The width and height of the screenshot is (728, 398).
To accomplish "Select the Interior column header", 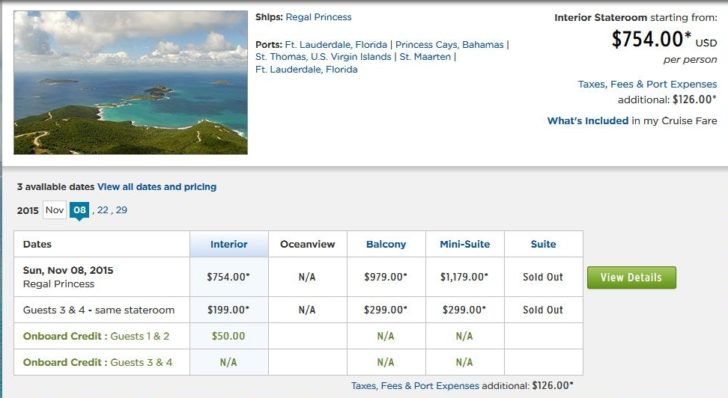I will [x=229, y=244].
